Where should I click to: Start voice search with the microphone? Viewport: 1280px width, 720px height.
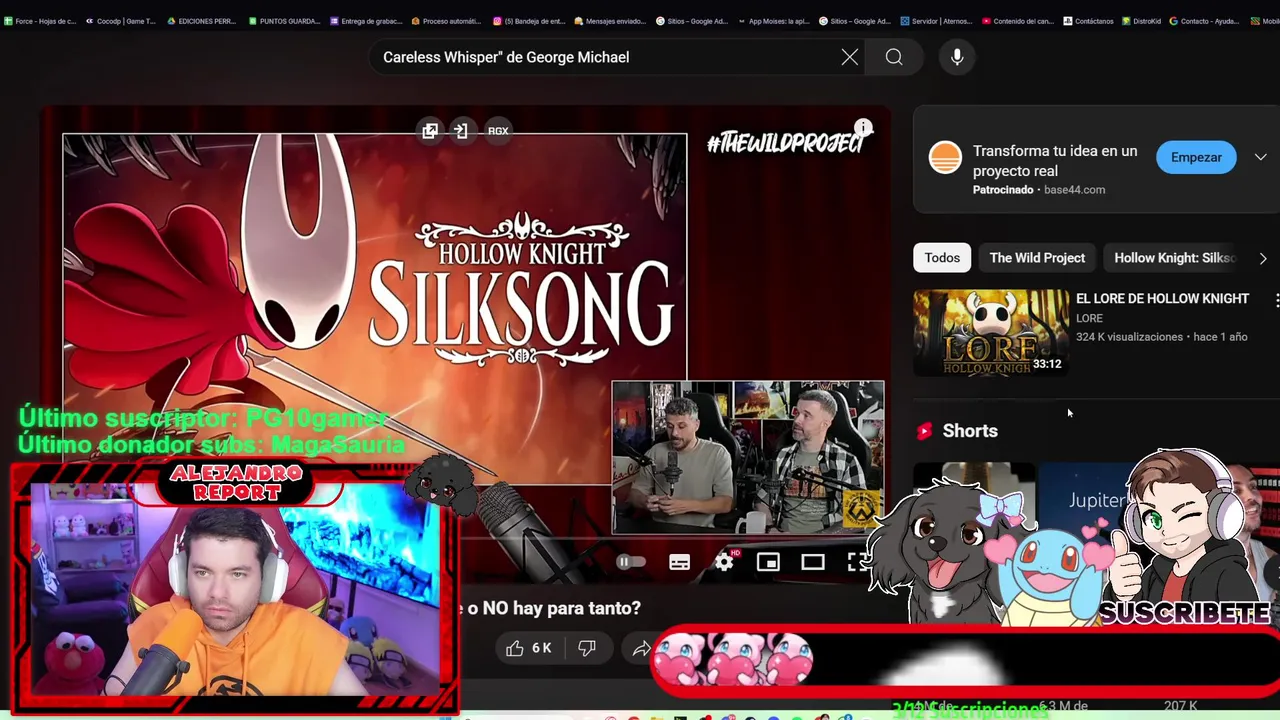(957, 57)
